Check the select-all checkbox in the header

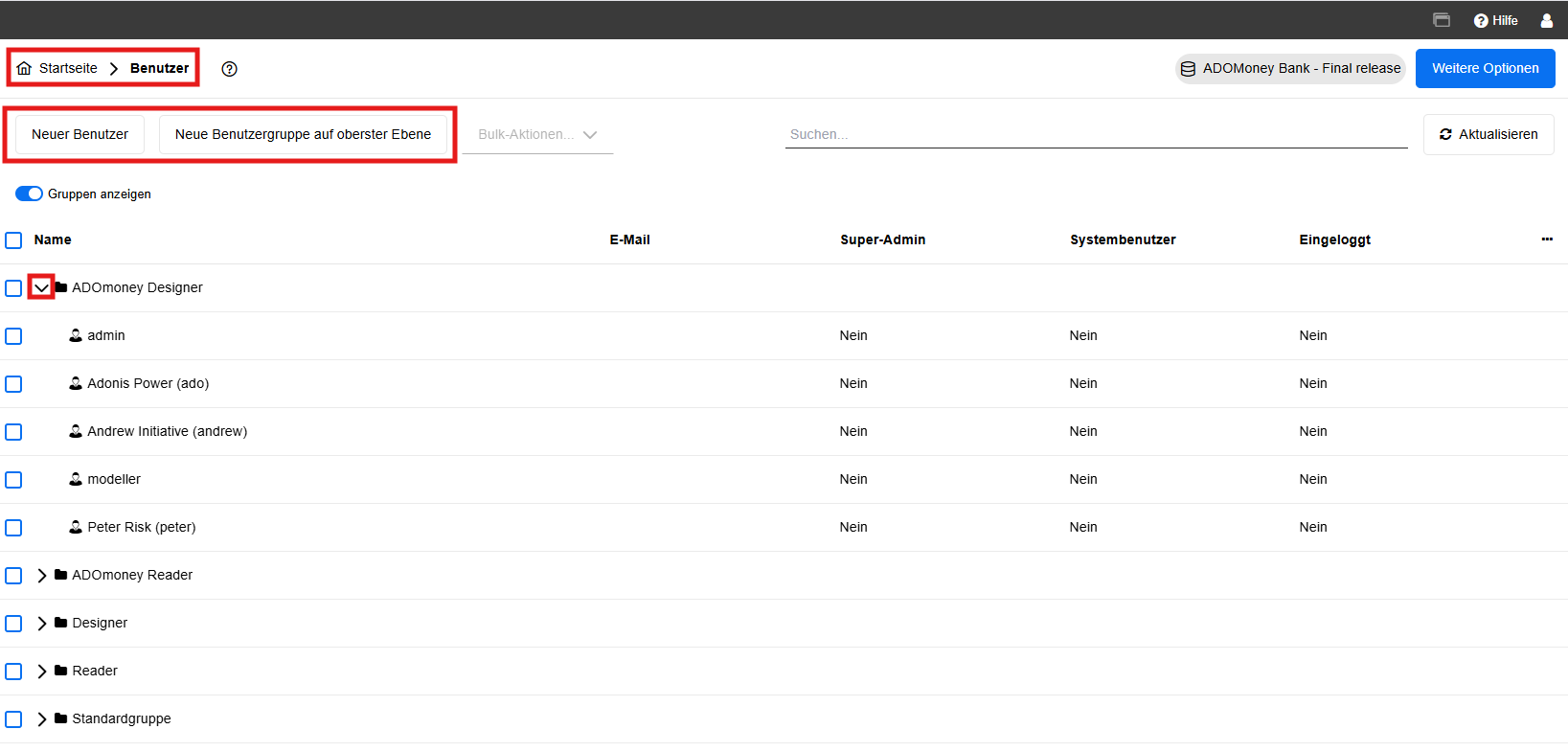tap(13, 240)
